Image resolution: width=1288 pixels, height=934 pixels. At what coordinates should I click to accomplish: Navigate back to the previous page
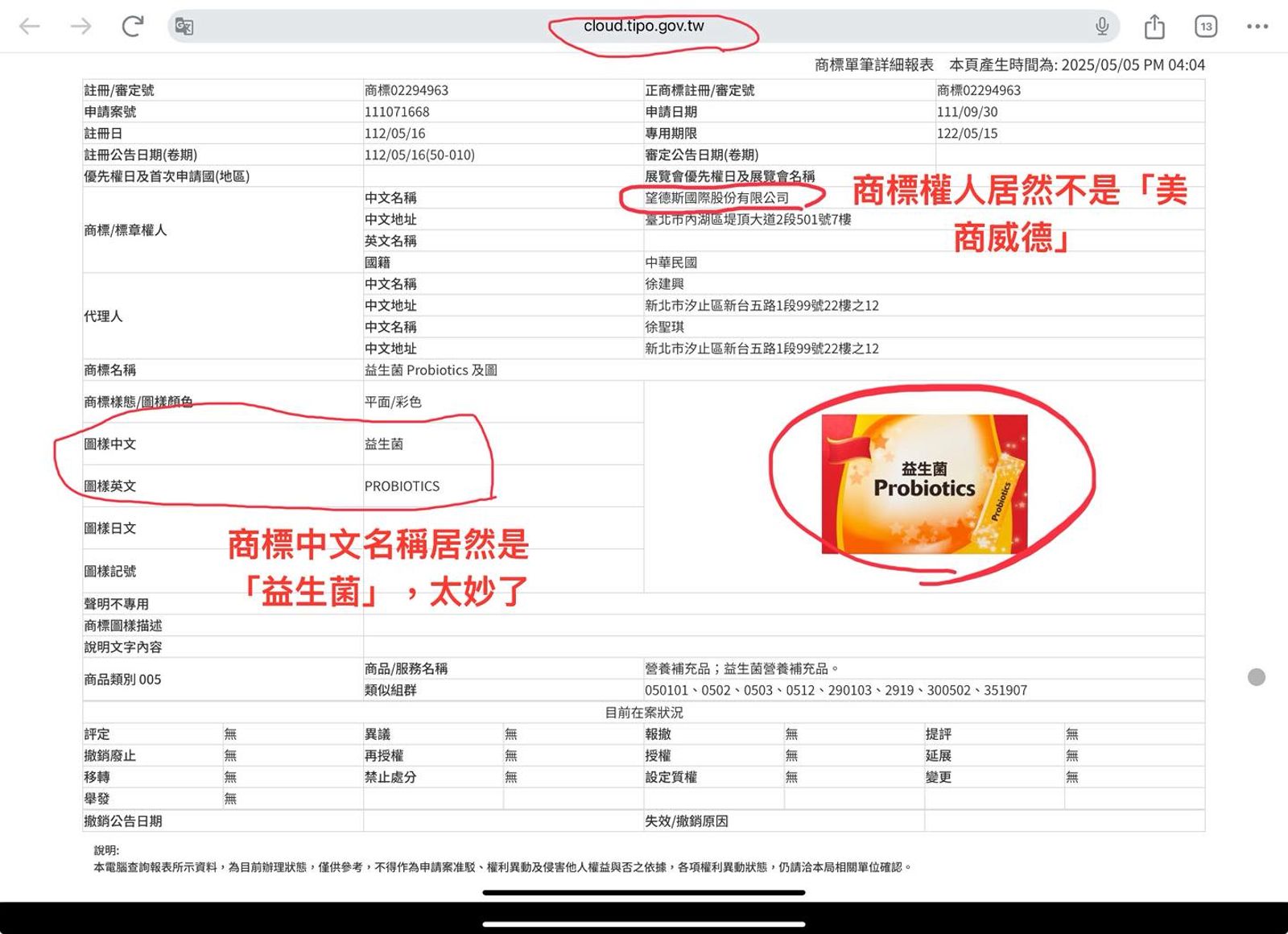[29, 27]
